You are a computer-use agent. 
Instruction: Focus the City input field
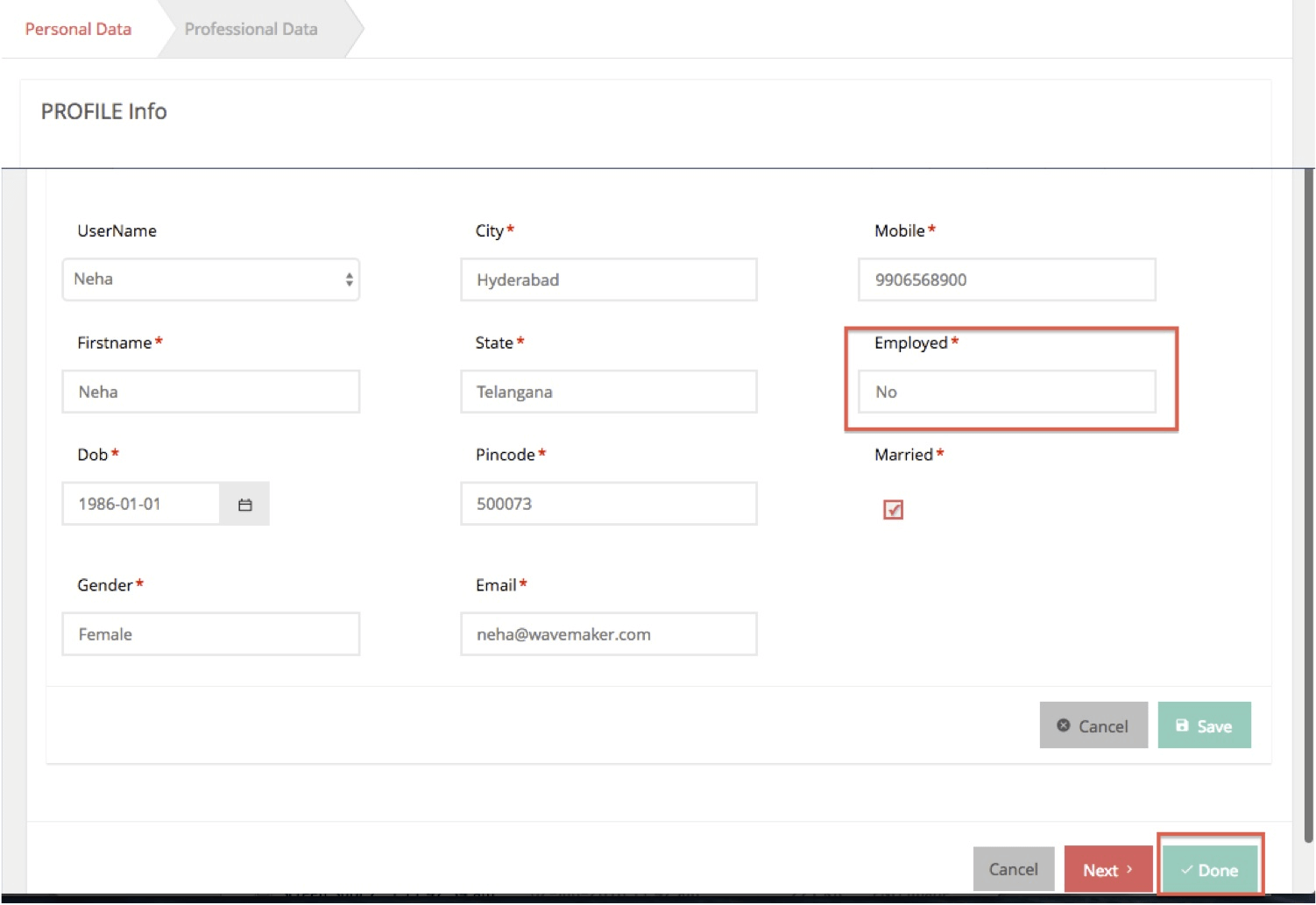(608, 280)
